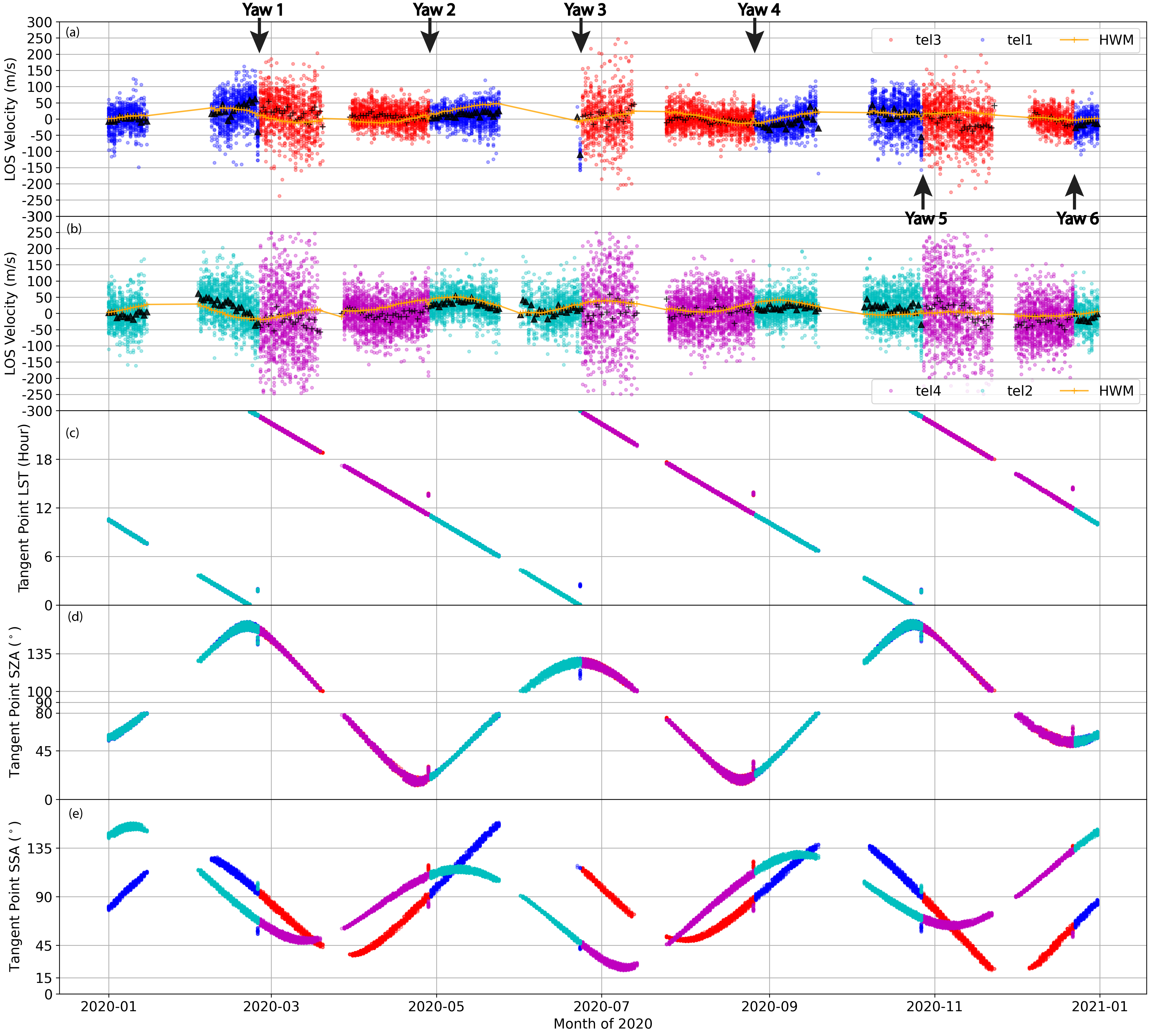The width and height of the screenshot is (1155, 1036).
Task: Select the "tel2" legend entry
Action: point(1020,391)
